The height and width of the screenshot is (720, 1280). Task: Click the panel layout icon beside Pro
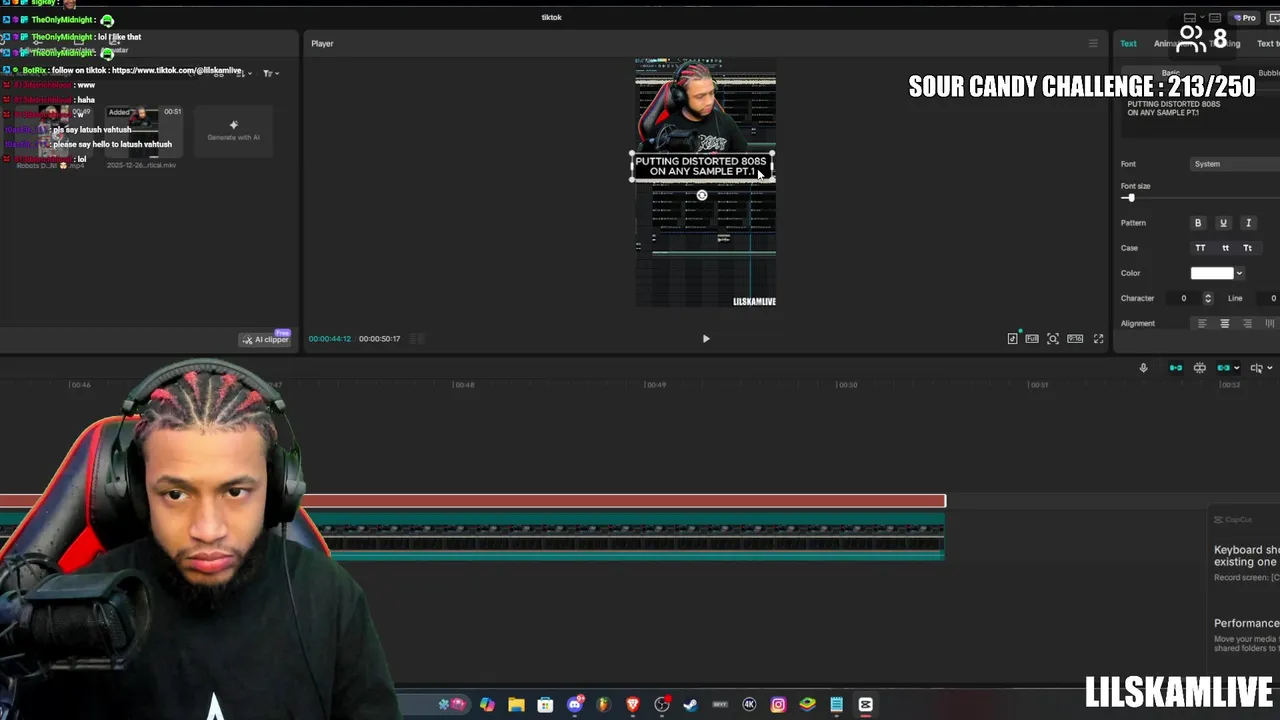[x=1215, y=18]
